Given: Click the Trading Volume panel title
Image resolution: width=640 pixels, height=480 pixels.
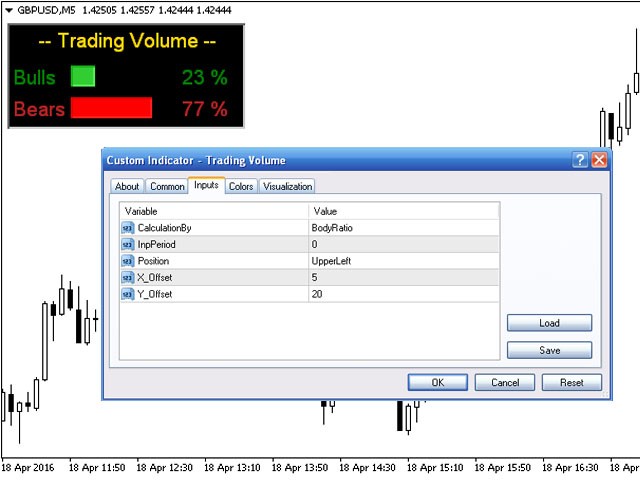Looking at the screenshot, I should [127, 41].
